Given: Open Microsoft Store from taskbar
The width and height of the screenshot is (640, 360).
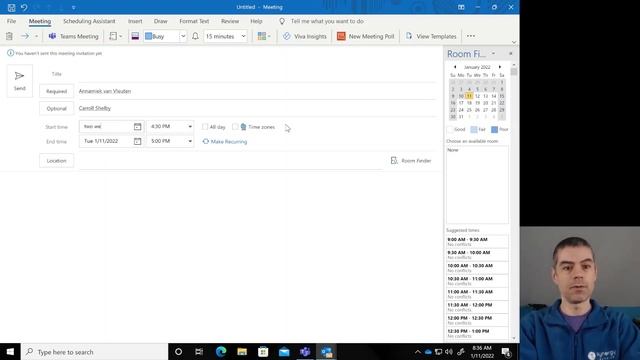Looking at the screenshot, I should pyautogui.click(x=263, y=351).
